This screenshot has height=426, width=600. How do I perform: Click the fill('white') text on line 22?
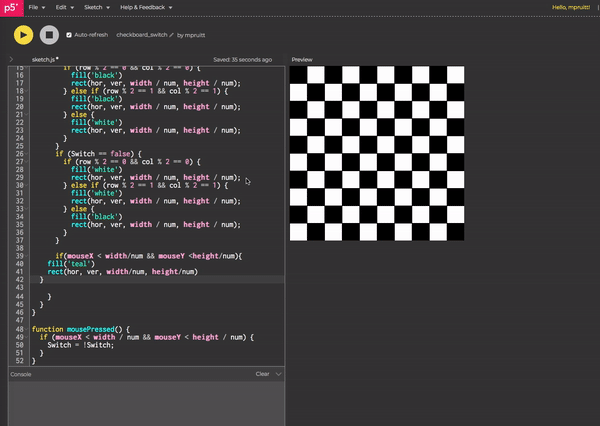[x=96, y=122]
